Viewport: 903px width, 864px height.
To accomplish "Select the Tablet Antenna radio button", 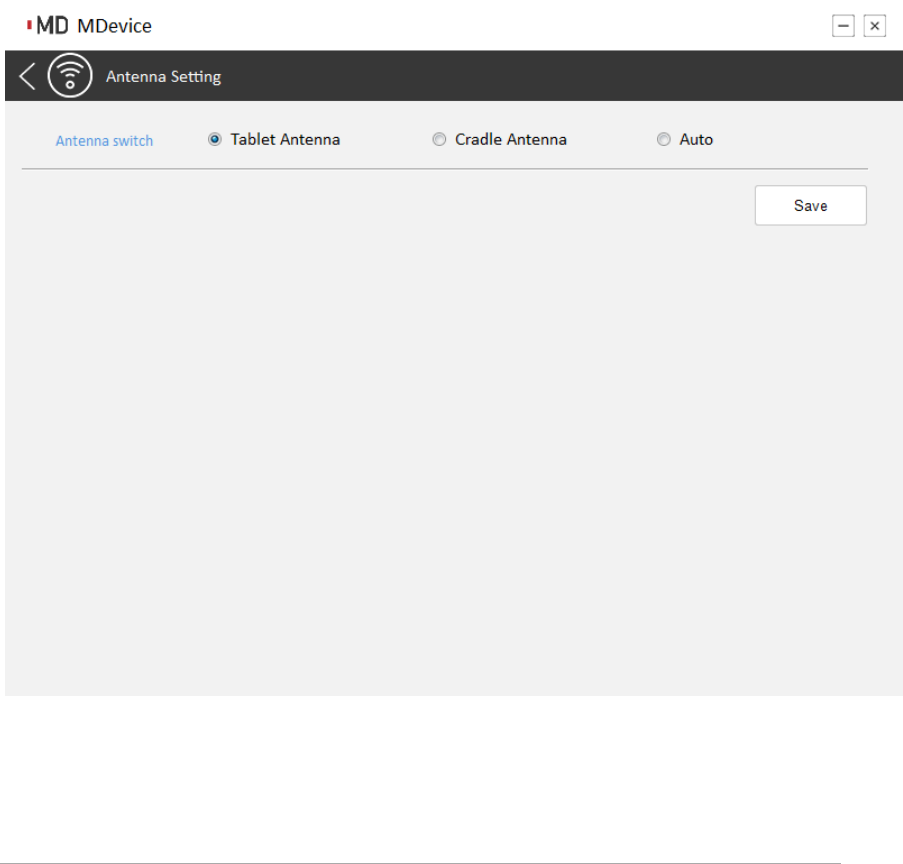I will coord(215,139).
